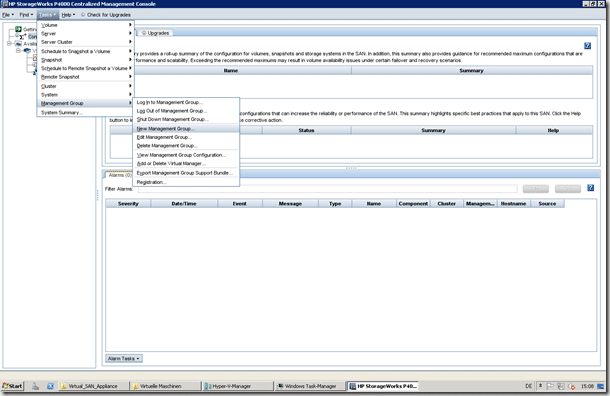The image size is (610, 396).
Task: Sort alarms by Severity column
Action: (128, 203)
